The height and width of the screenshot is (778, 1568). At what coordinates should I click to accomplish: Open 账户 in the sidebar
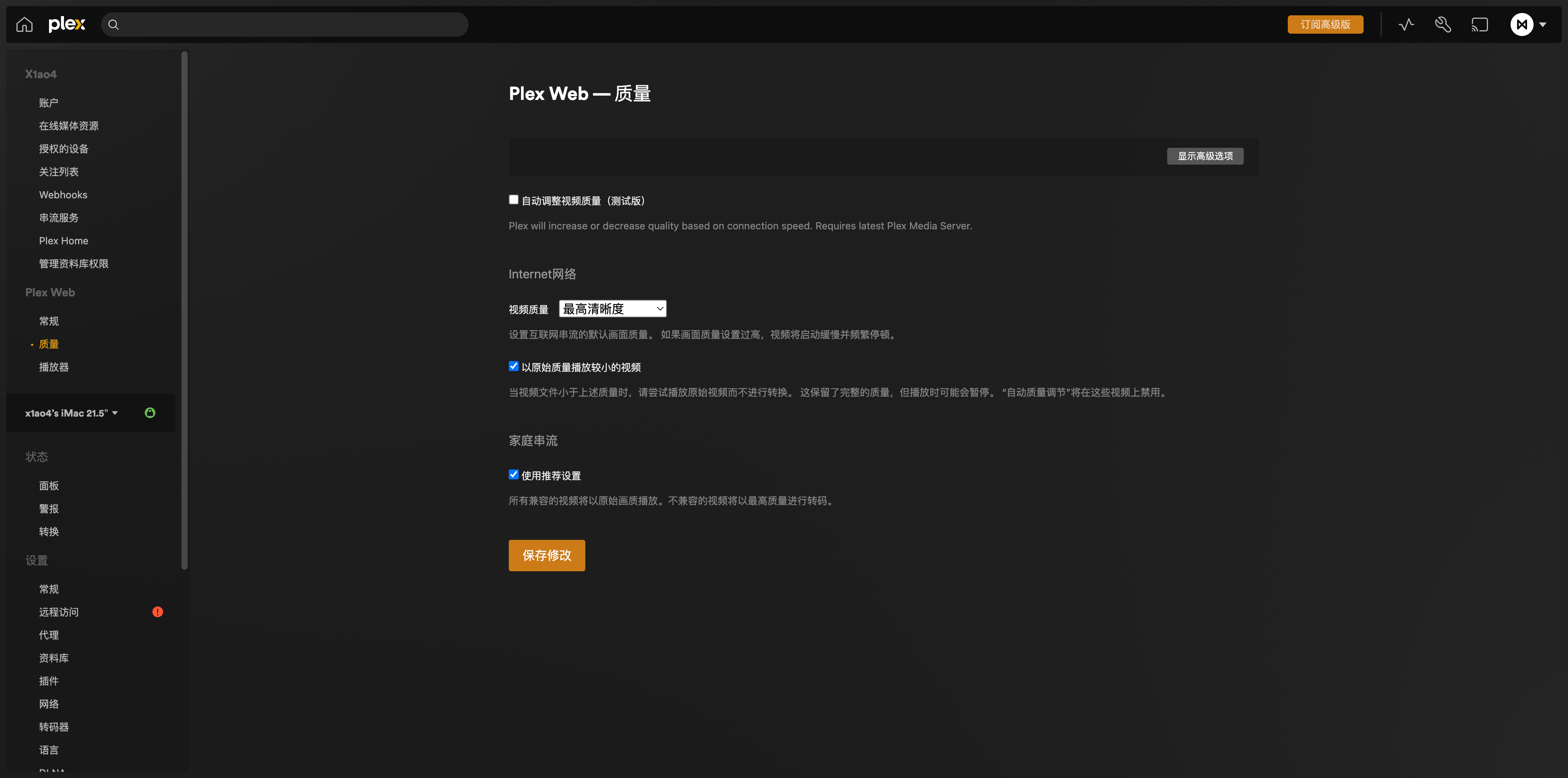tap(49, 103)
